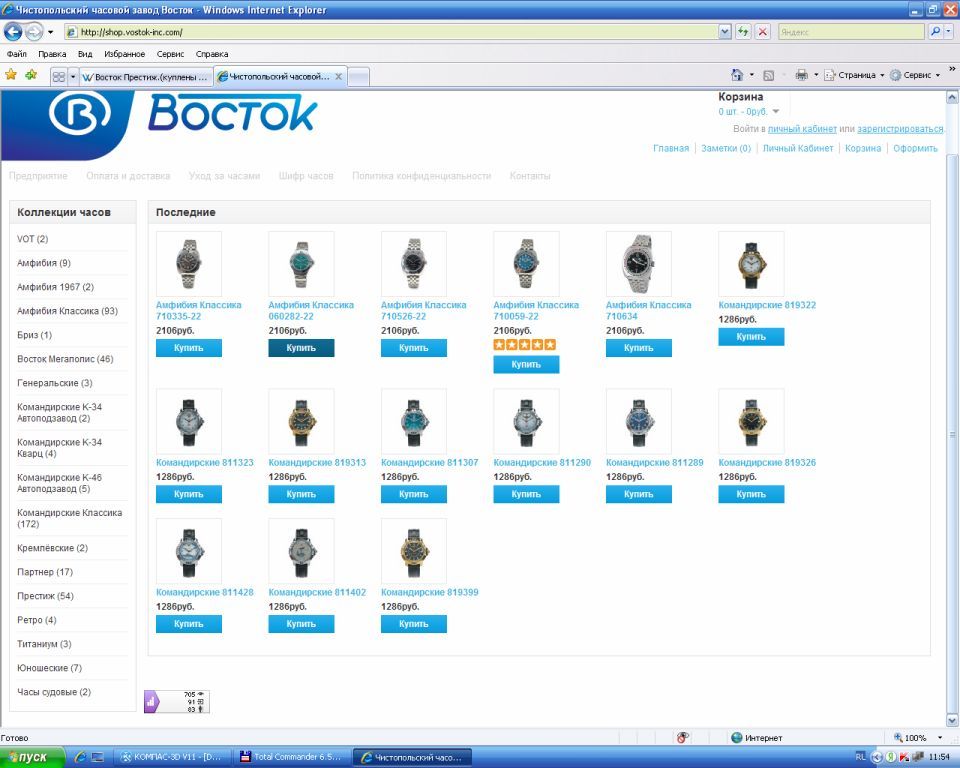Viewport: 960px width, 768px height.
Task: Go back with the browser Back arrow
Action: (13, 31)
